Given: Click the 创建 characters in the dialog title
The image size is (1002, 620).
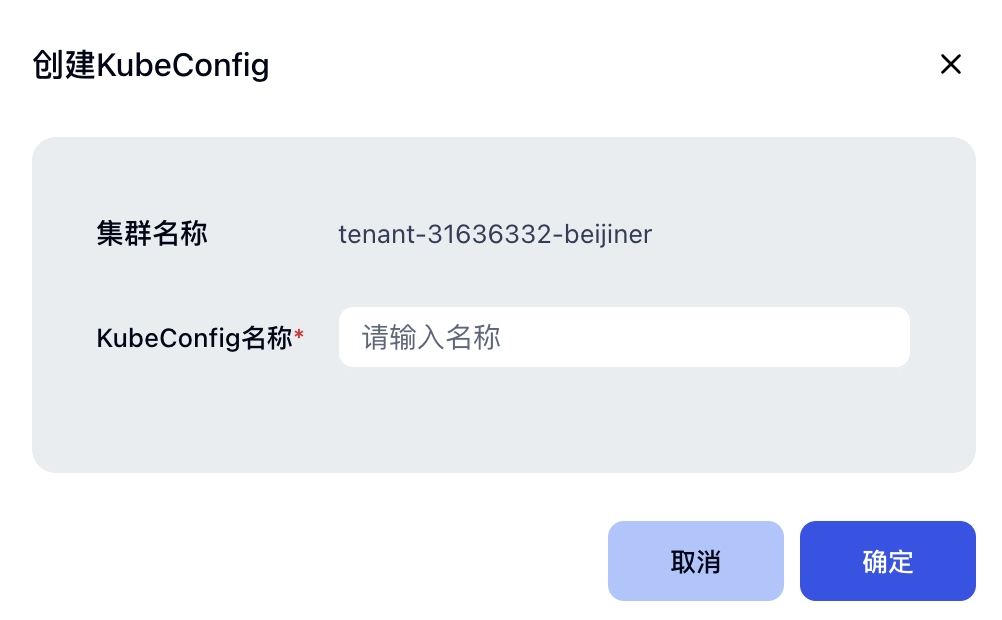Looking at the screenshot, I should [x=64, y=66].
